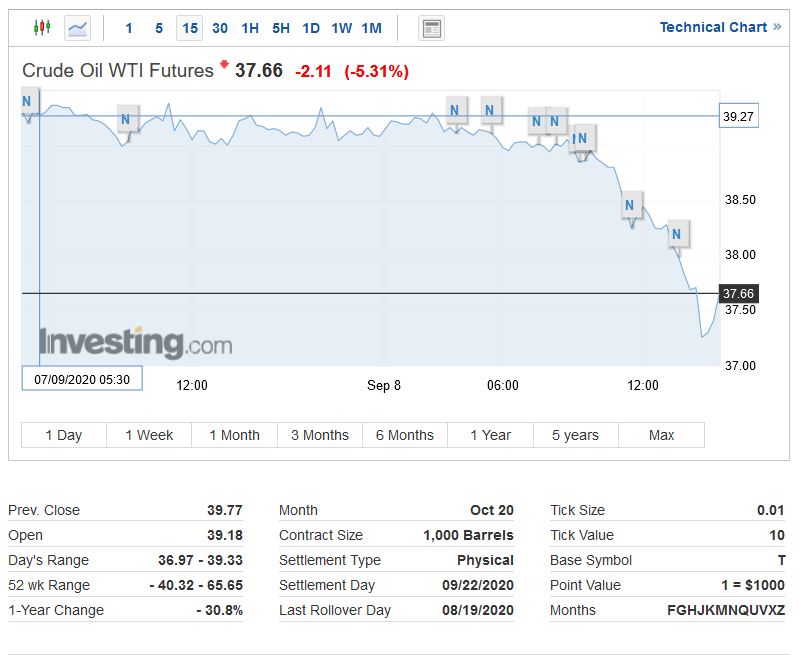
Task: Click Day's Range value 36.97 - 39.33
Action: (200, 560)
